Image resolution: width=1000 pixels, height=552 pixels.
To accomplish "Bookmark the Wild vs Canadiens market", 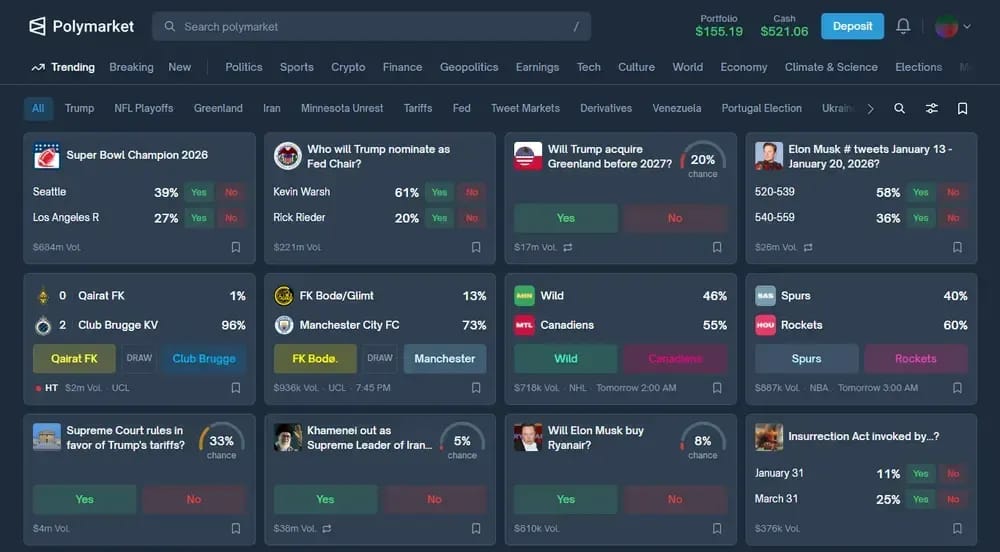I will point(717,388).
